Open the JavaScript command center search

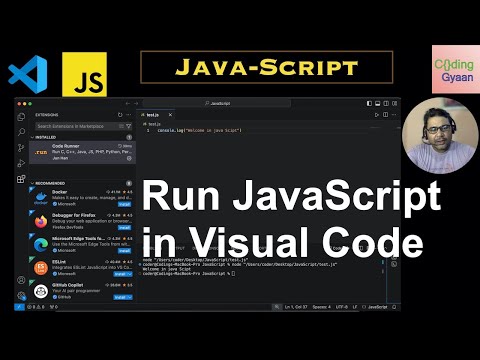tap(217, 104)
